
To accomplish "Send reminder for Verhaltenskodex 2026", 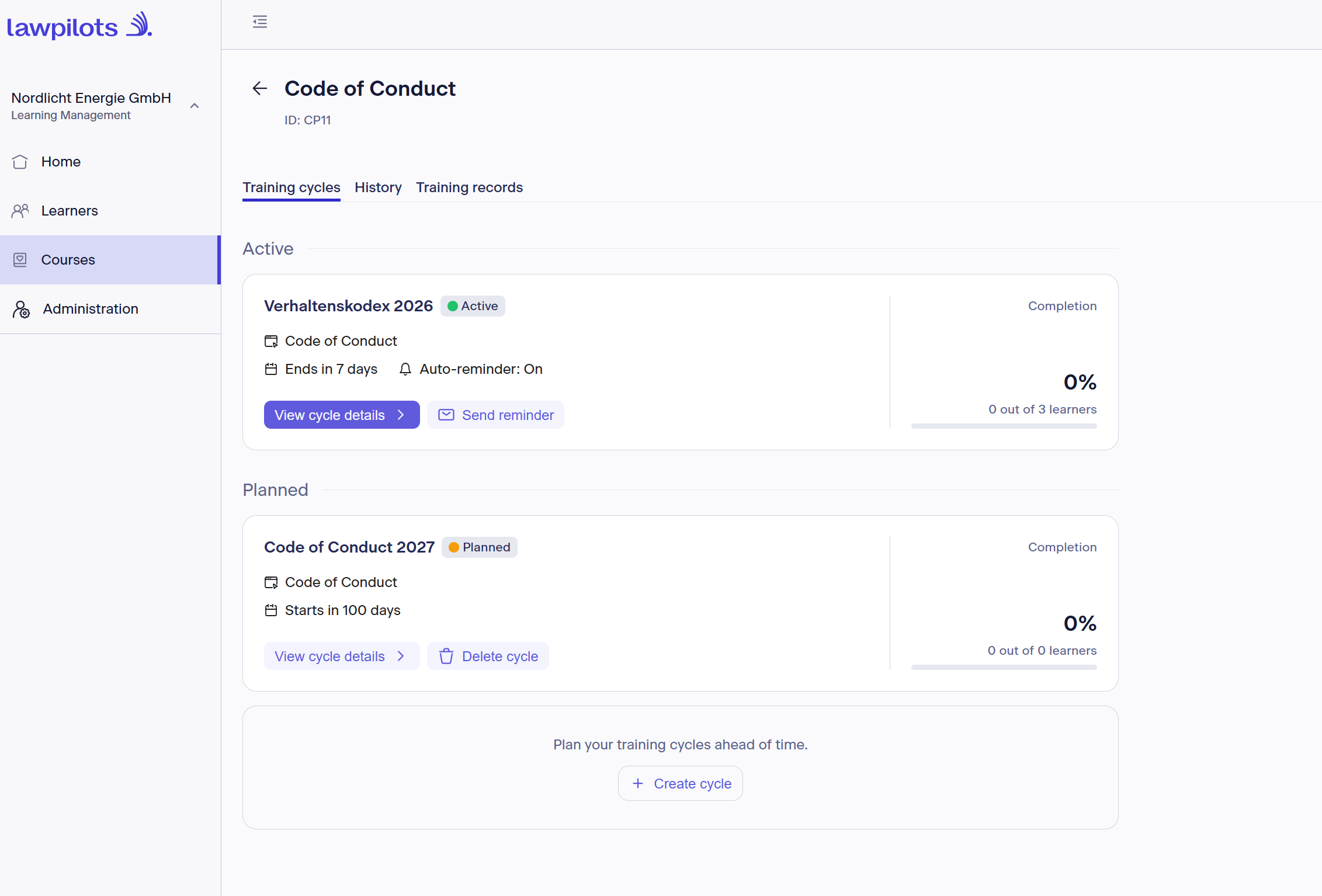I will [495, 415].
